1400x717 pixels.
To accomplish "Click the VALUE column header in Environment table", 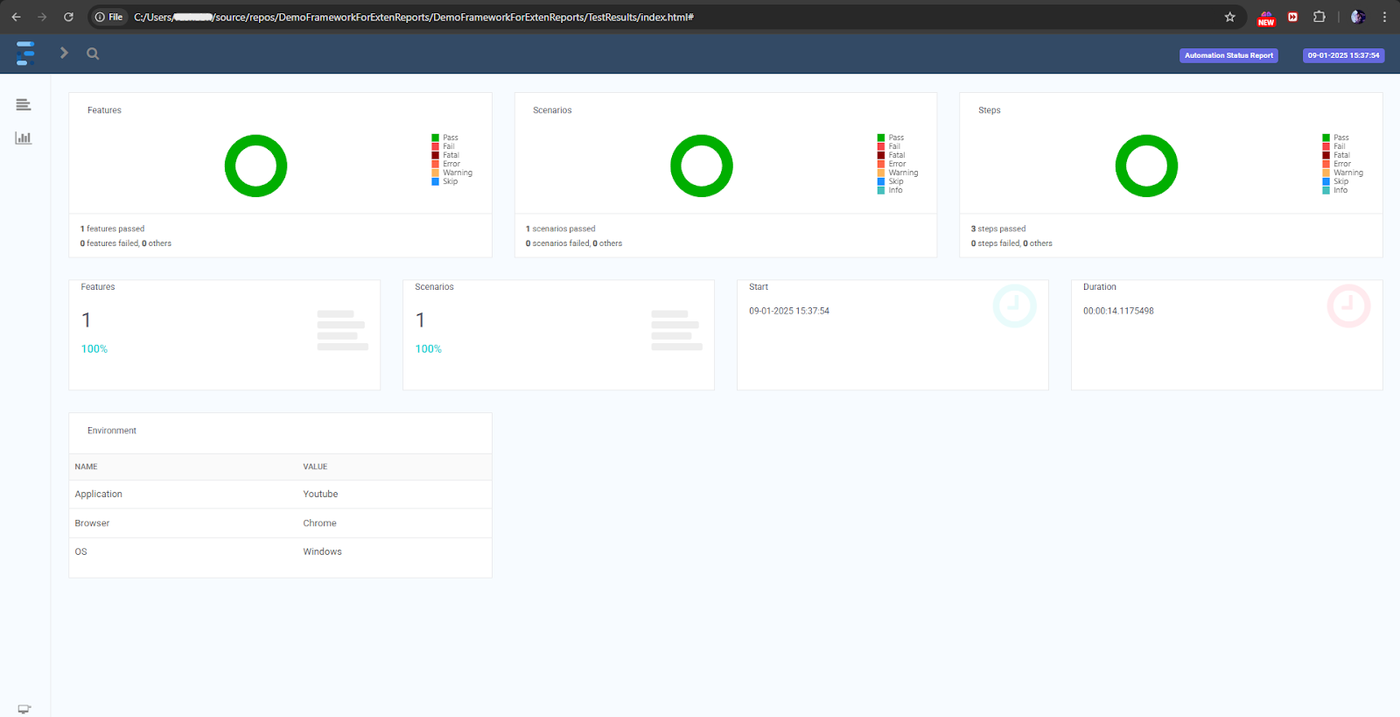I will (x=315, y=467).
